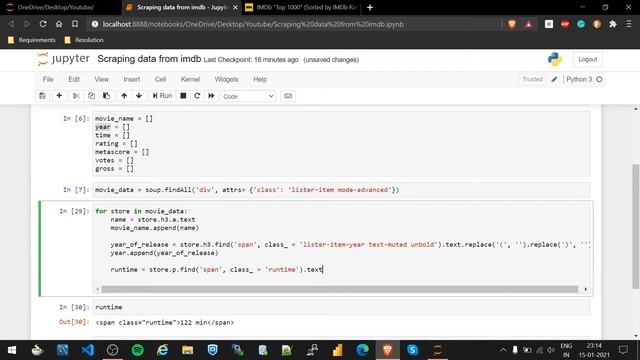Open the browser extensions puzzle icon
This screenshot has width=640, height=360.
(613, 24)
